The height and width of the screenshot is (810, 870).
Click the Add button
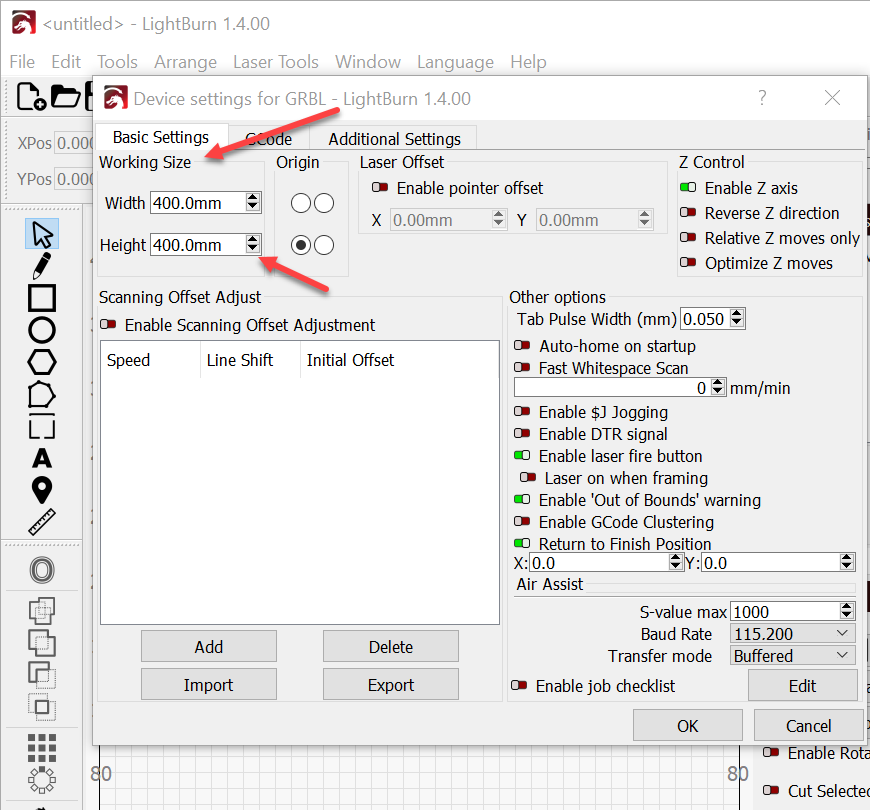click(209, 646)
